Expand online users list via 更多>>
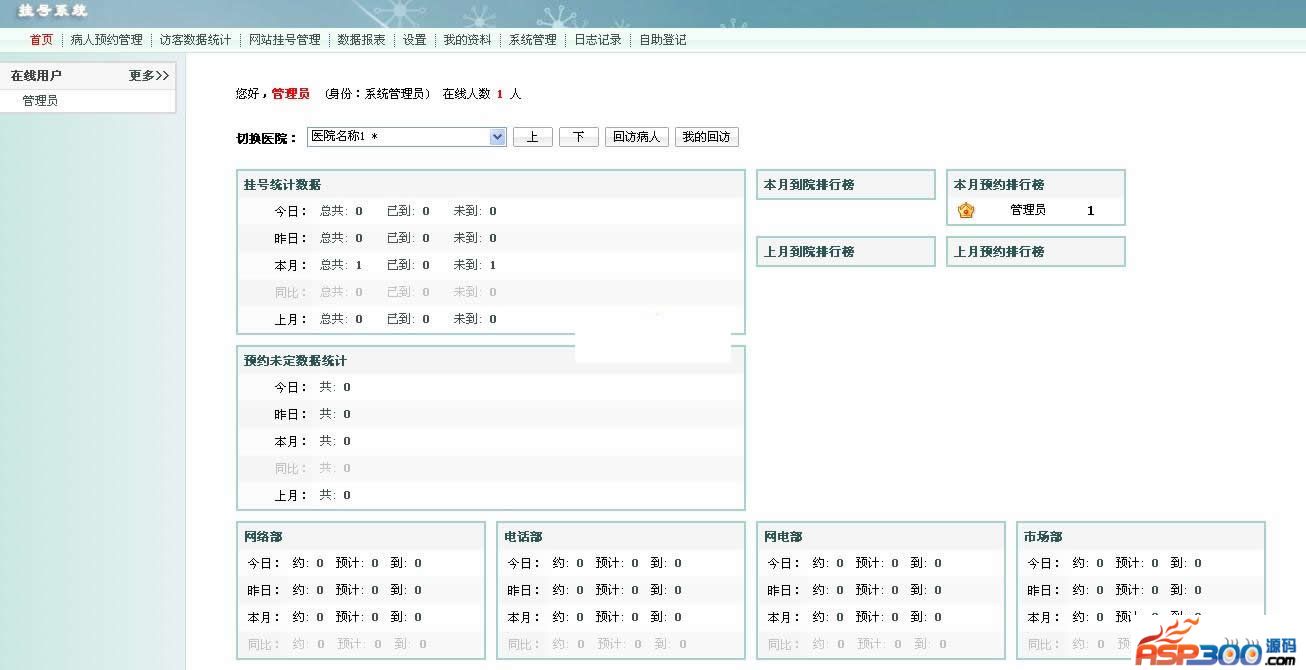Viewport: 1306px width, 670px height. click(149, 76)
